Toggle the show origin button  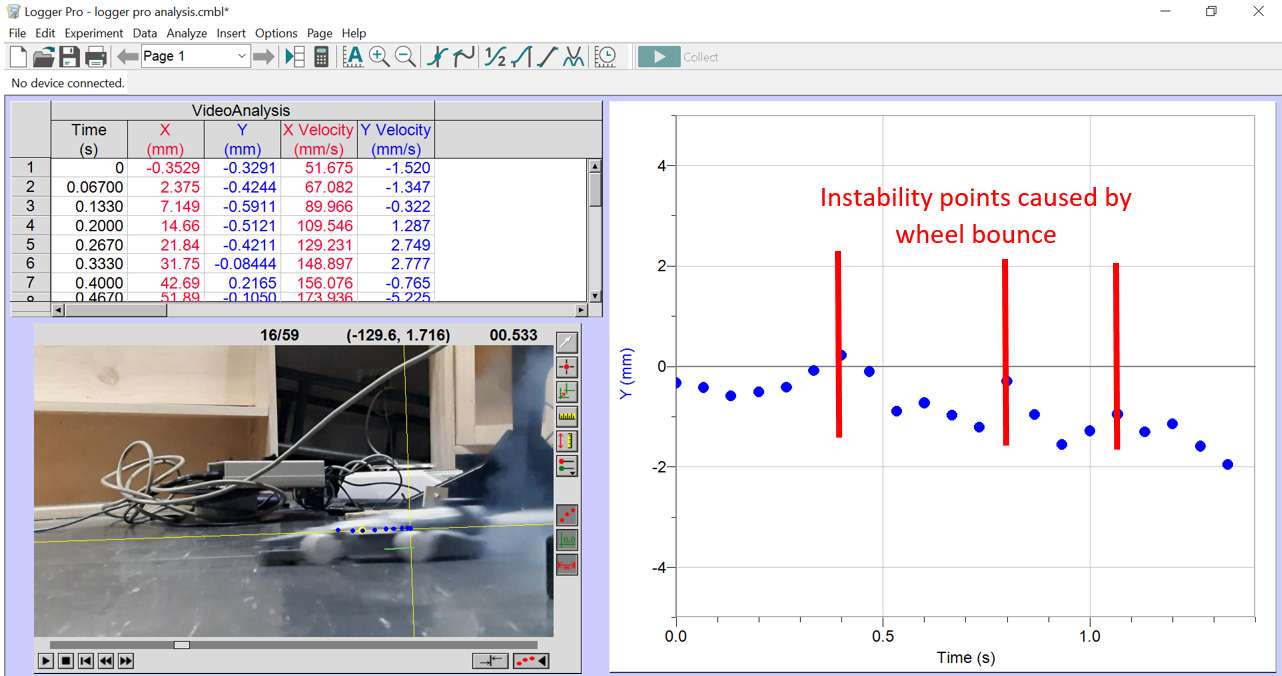click(x=566, y=540)
